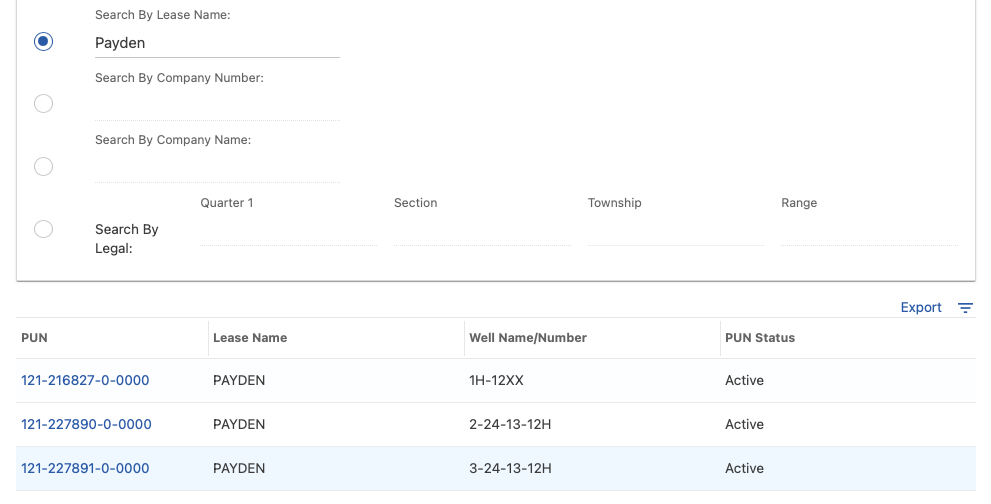Click the Range input field
Image resolution: width=991 pixels, height=504 pixels.
pyautogui.click(x=870, y=231)
